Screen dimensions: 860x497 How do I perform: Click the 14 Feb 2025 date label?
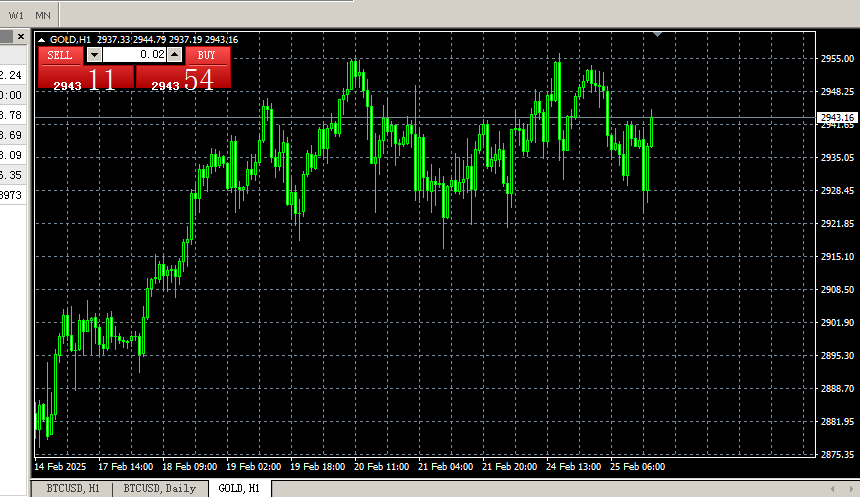pos(60,467)
